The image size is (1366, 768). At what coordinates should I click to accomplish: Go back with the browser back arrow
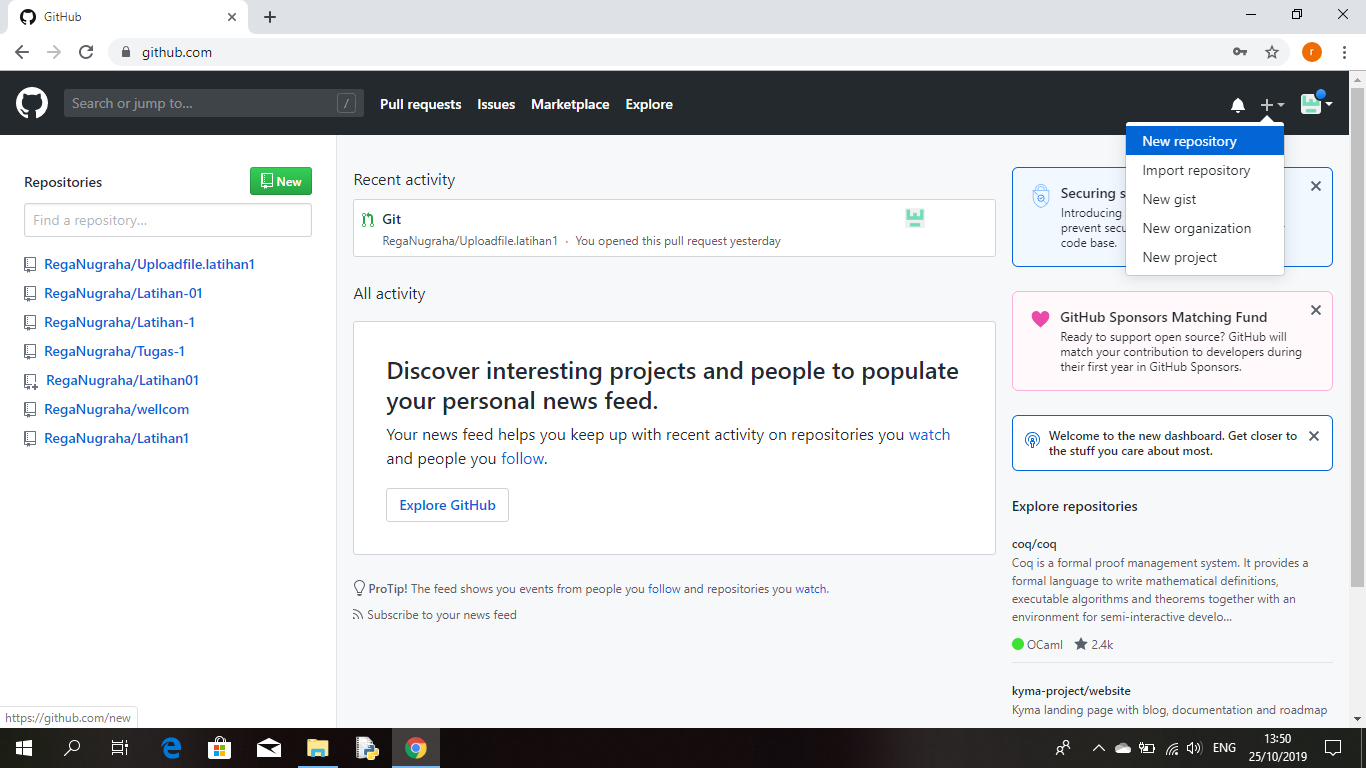click(x=22, y=52)
